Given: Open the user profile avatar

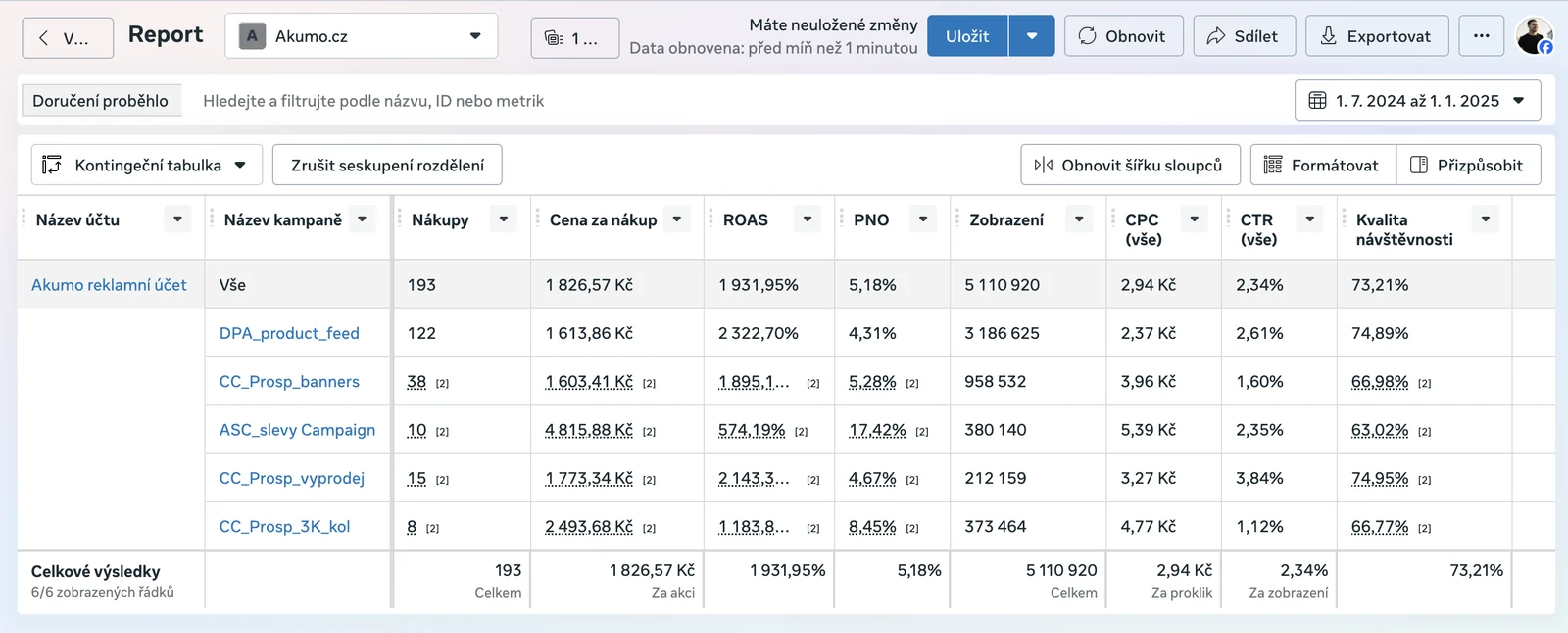Looking at the screenshot, I should pyautogui.click(x=1535, y=36).
